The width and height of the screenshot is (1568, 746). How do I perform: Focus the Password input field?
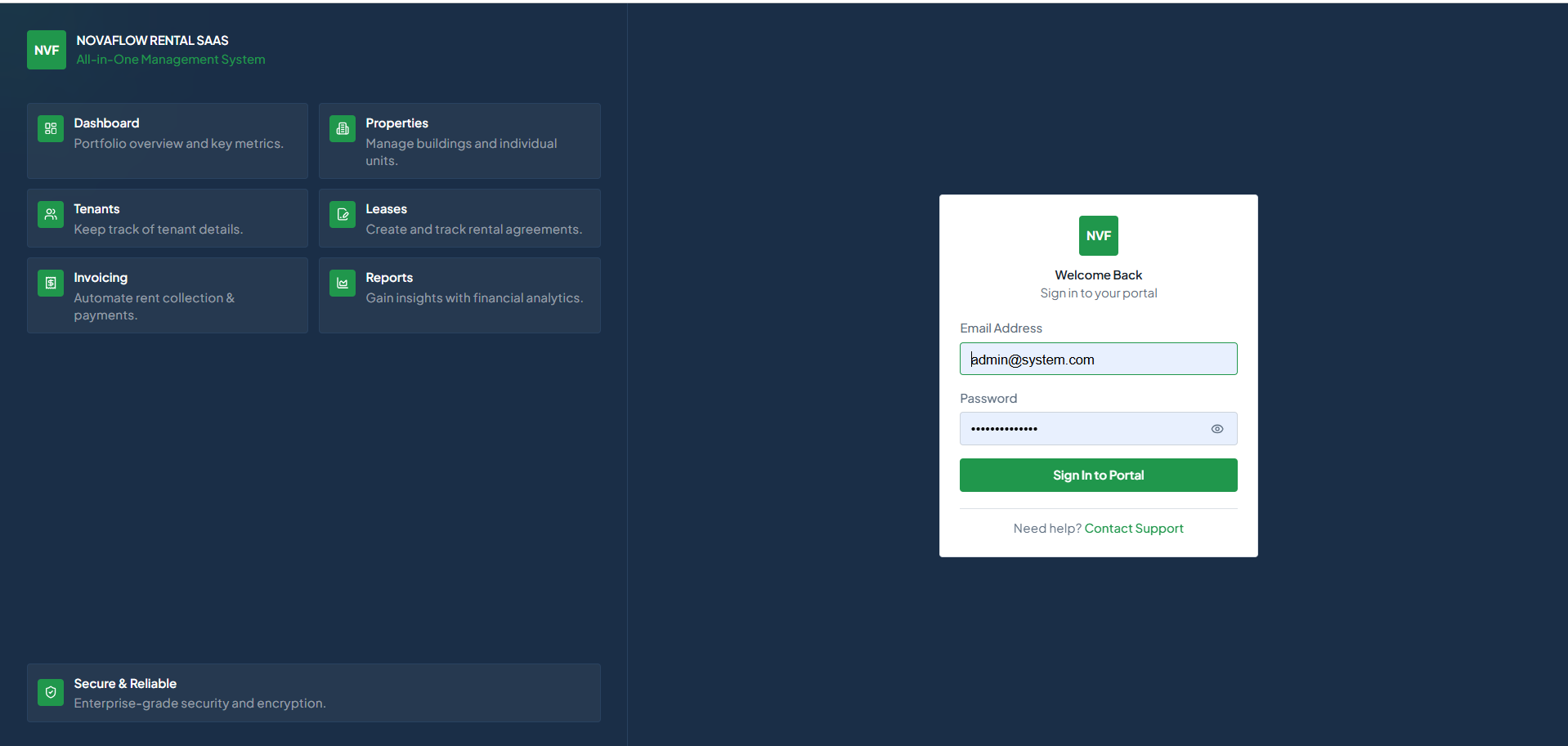click(x=1099, y=429)
